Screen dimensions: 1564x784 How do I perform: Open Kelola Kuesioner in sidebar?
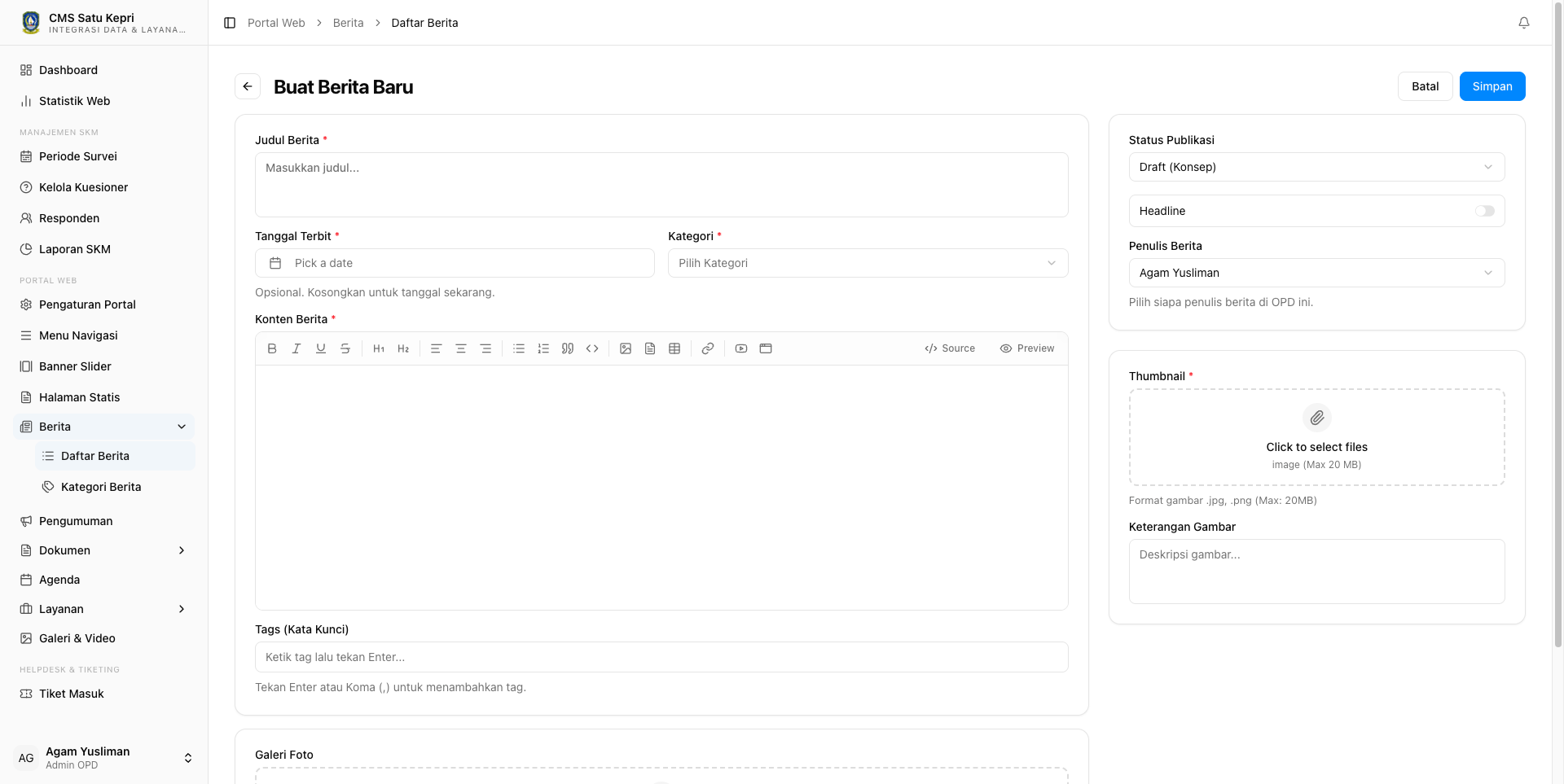104,187
